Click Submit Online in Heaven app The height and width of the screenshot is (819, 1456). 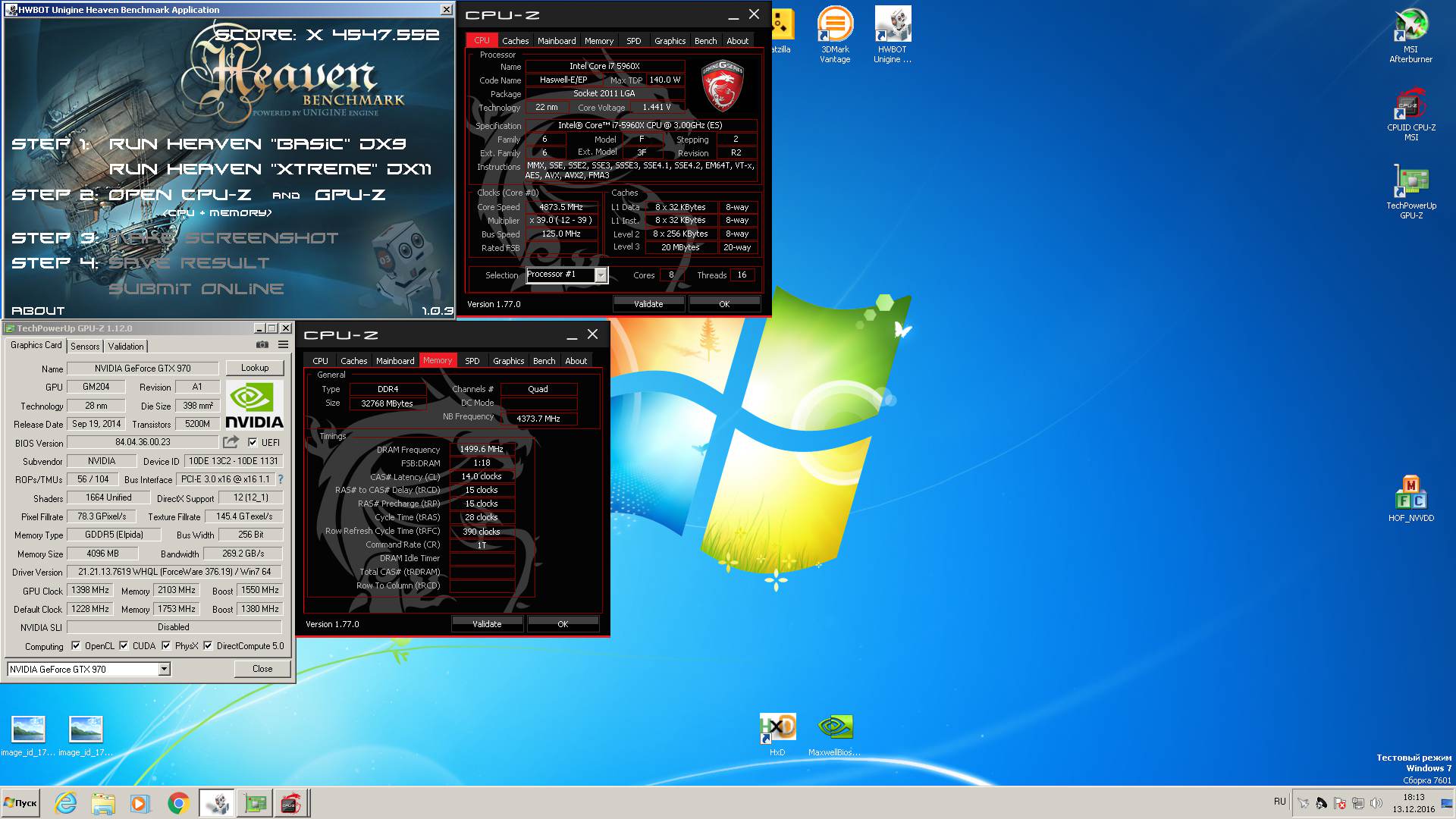(196, 289)
